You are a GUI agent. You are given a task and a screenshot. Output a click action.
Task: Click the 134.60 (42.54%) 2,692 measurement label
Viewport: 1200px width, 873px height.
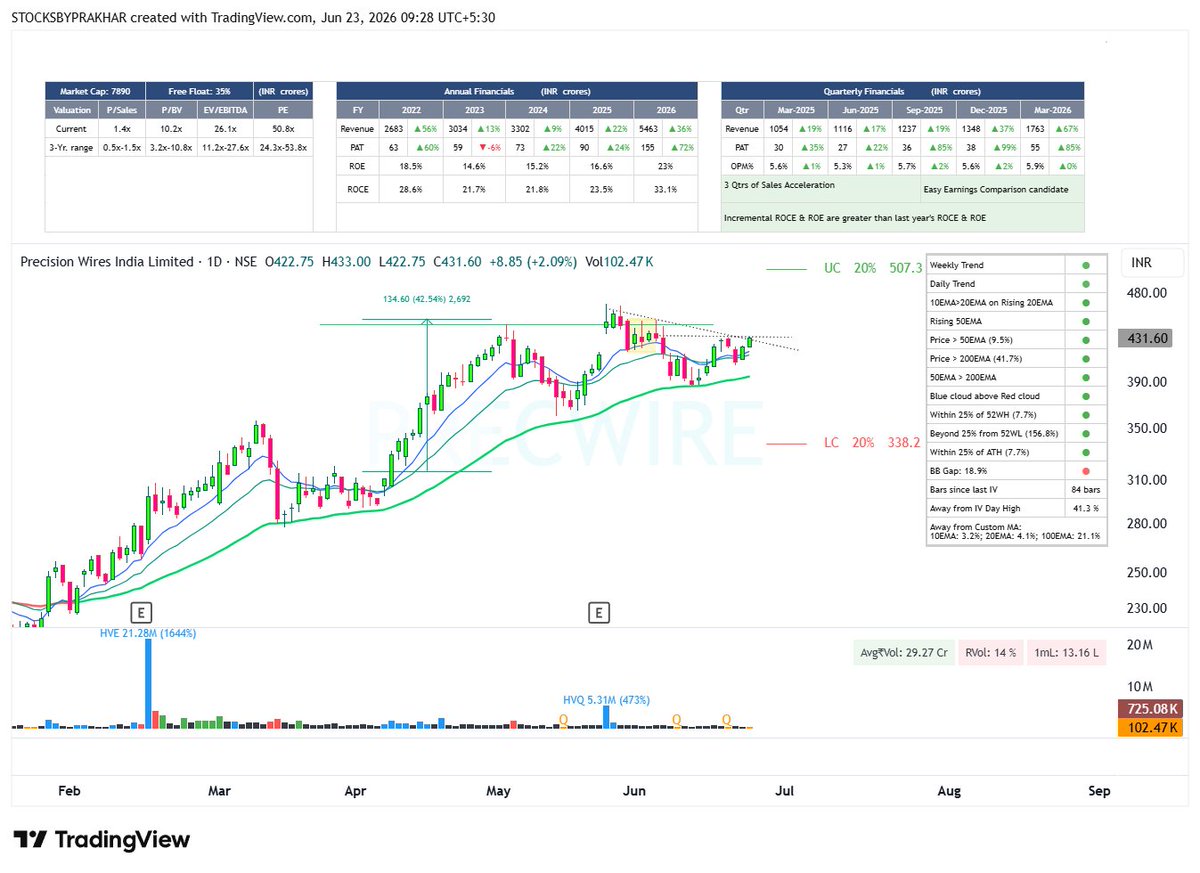[427, 298]
